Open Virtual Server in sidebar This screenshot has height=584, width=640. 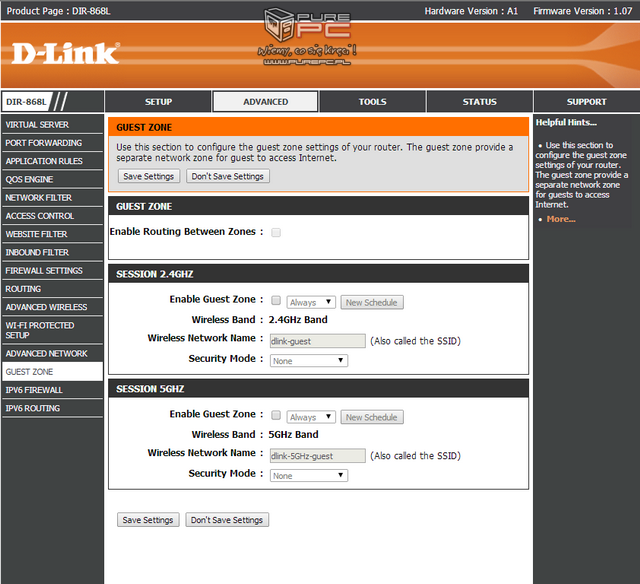click(x=52, y=124)
